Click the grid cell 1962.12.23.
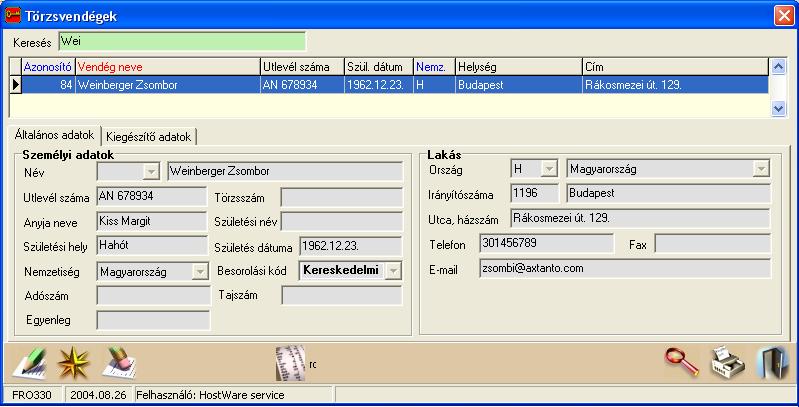Image resolution: width=799 pixels, height=407 pixels. click(379, 85)
